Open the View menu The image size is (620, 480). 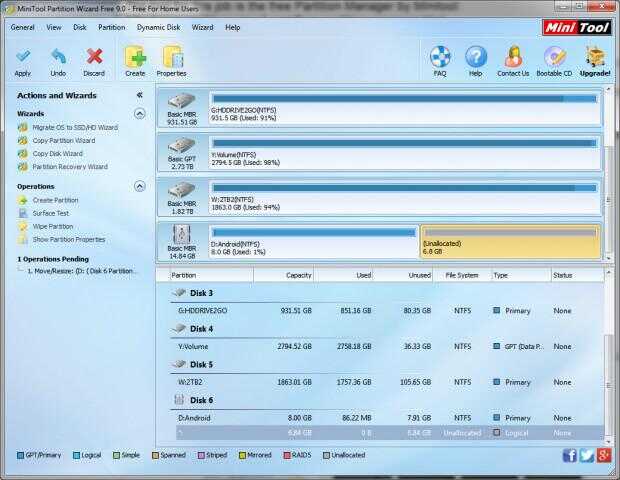pos(54,27)
